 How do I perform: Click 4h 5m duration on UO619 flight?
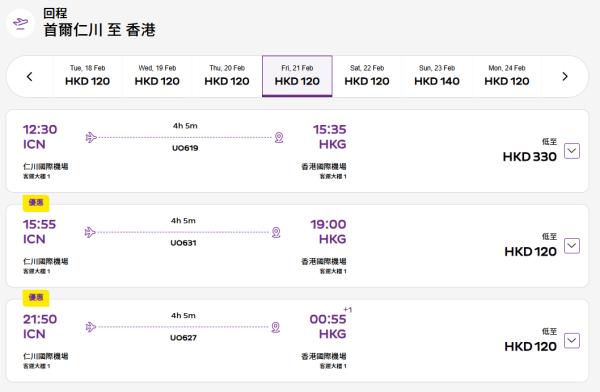(x=185, y=126)
